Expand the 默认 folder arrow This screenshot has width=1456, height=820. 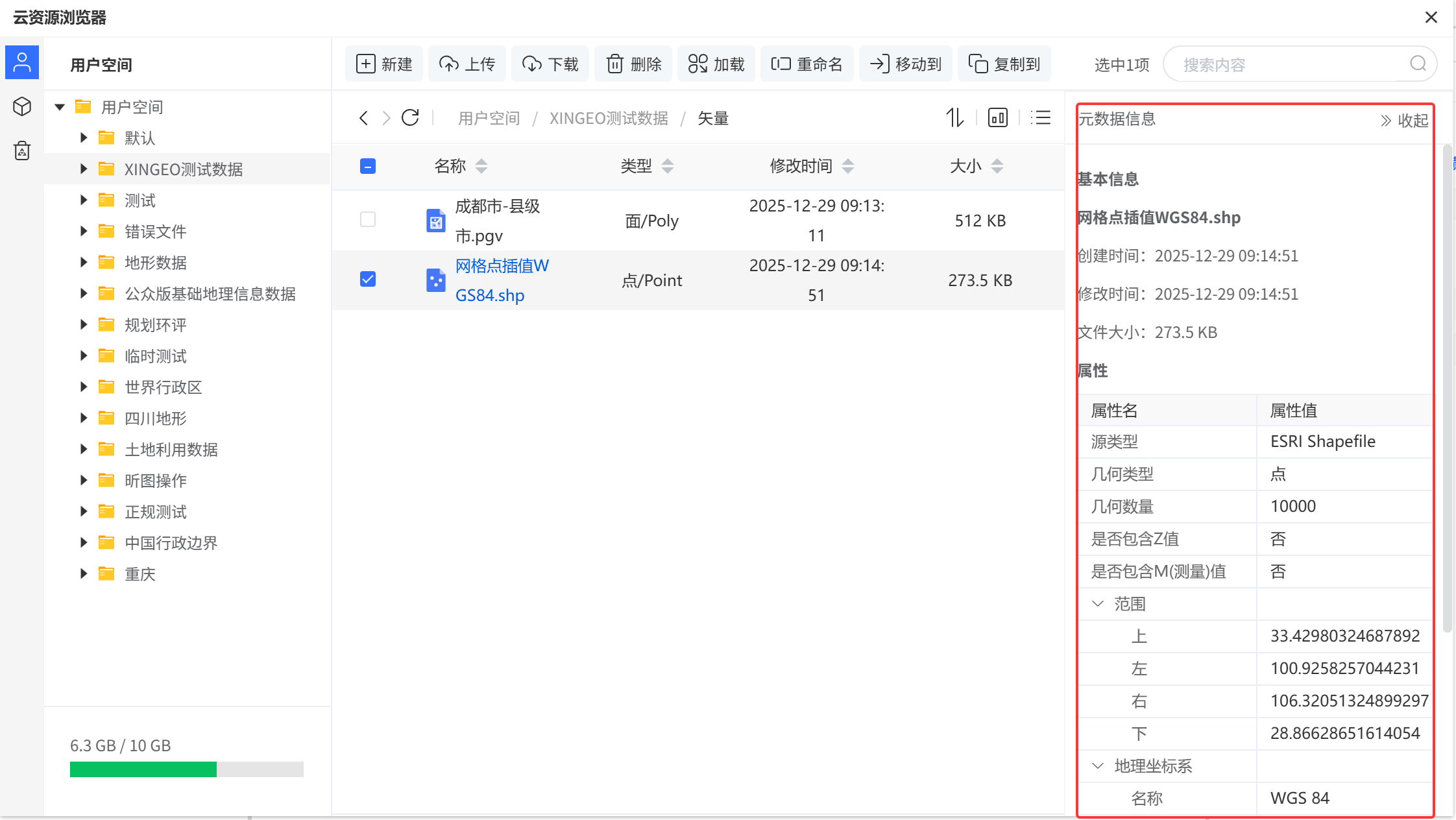click(x=83, y=138)
